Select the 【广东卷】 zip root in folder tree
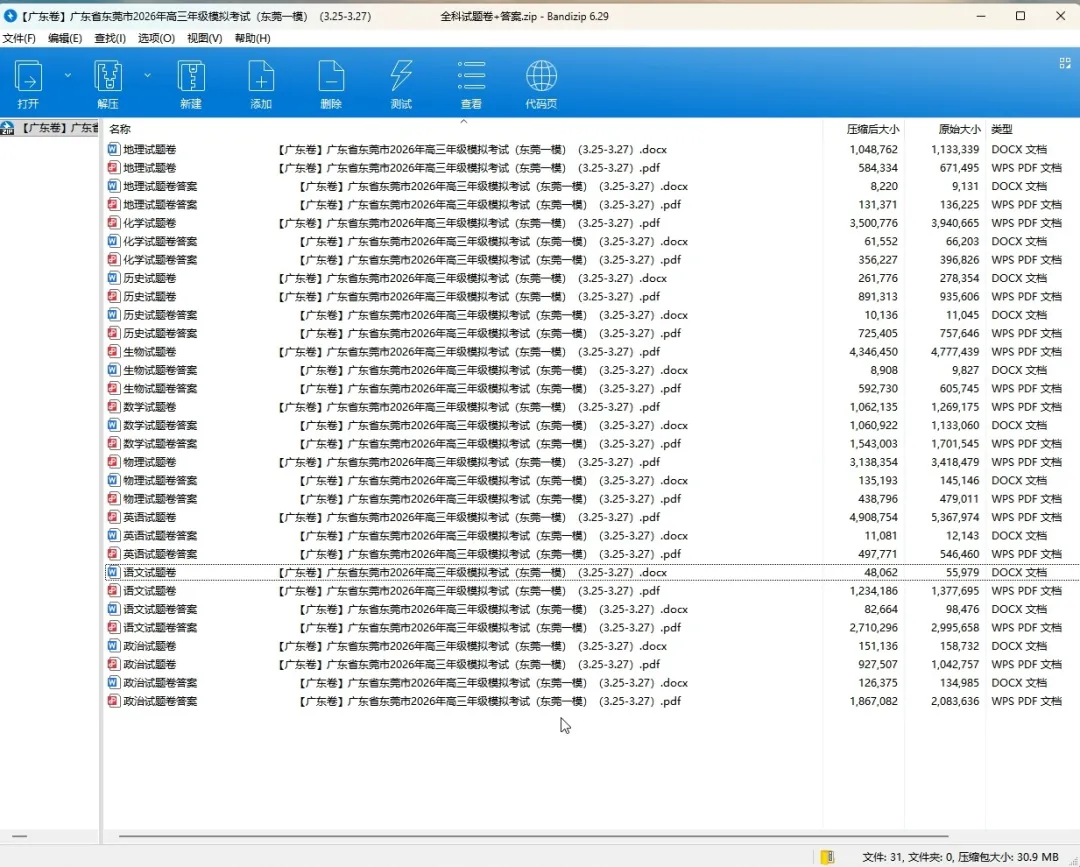Image resolution: width=1080 pixels, height=867 pixels. click(x=50, y=128)
